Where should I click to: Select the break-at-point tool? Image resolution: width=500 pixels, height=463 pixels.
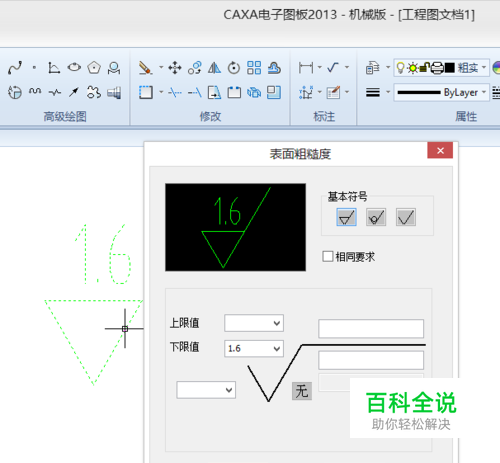coord(175,92)
